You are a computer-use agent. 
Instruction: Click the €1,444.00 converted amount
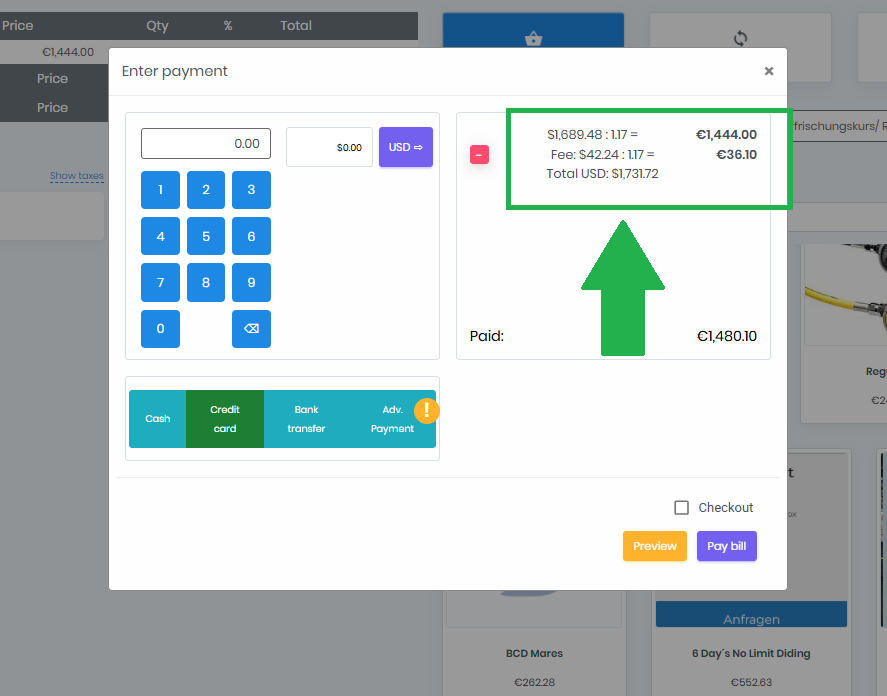point(726,135)
